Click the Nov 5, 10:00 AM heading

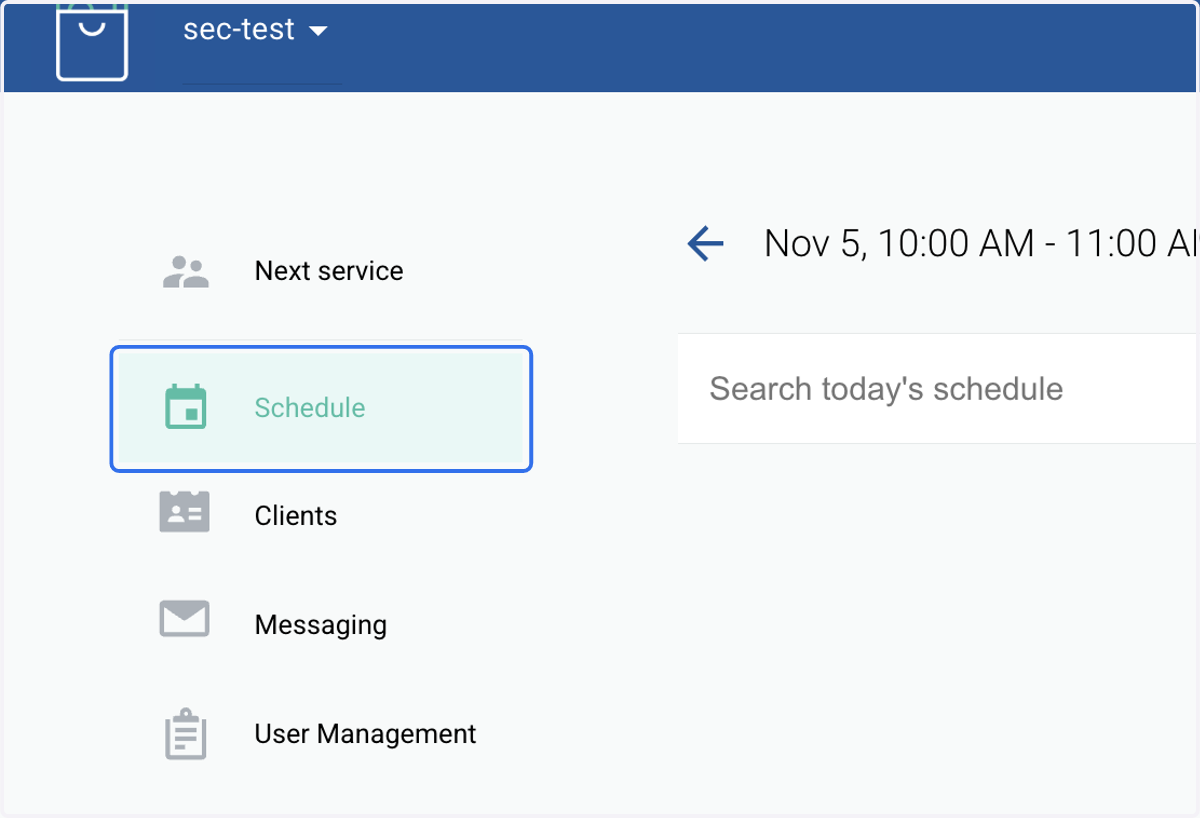tap(980, 243)
